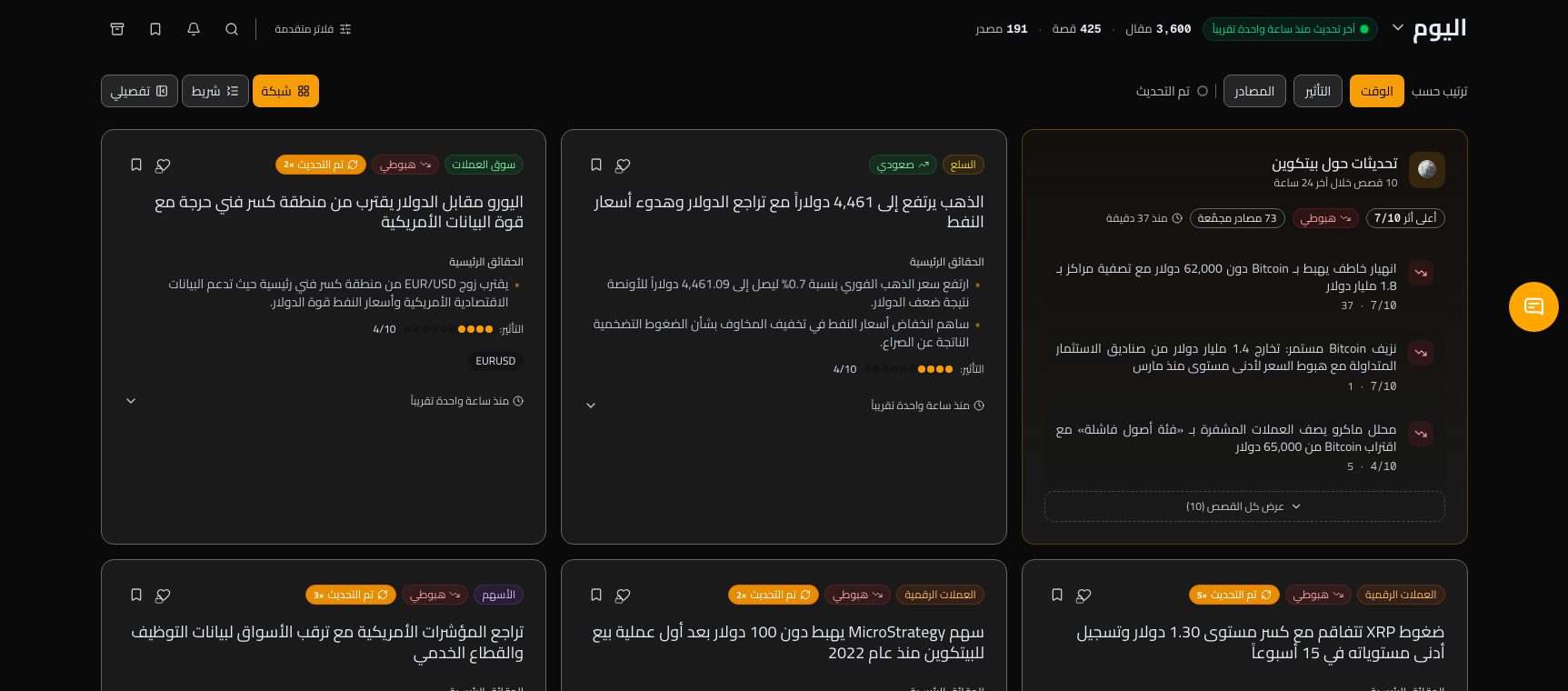The image size is (1568, 691).
Task: Expand all 10 stories (عرض كل القصص)
Action: [x=1244, y=506]
